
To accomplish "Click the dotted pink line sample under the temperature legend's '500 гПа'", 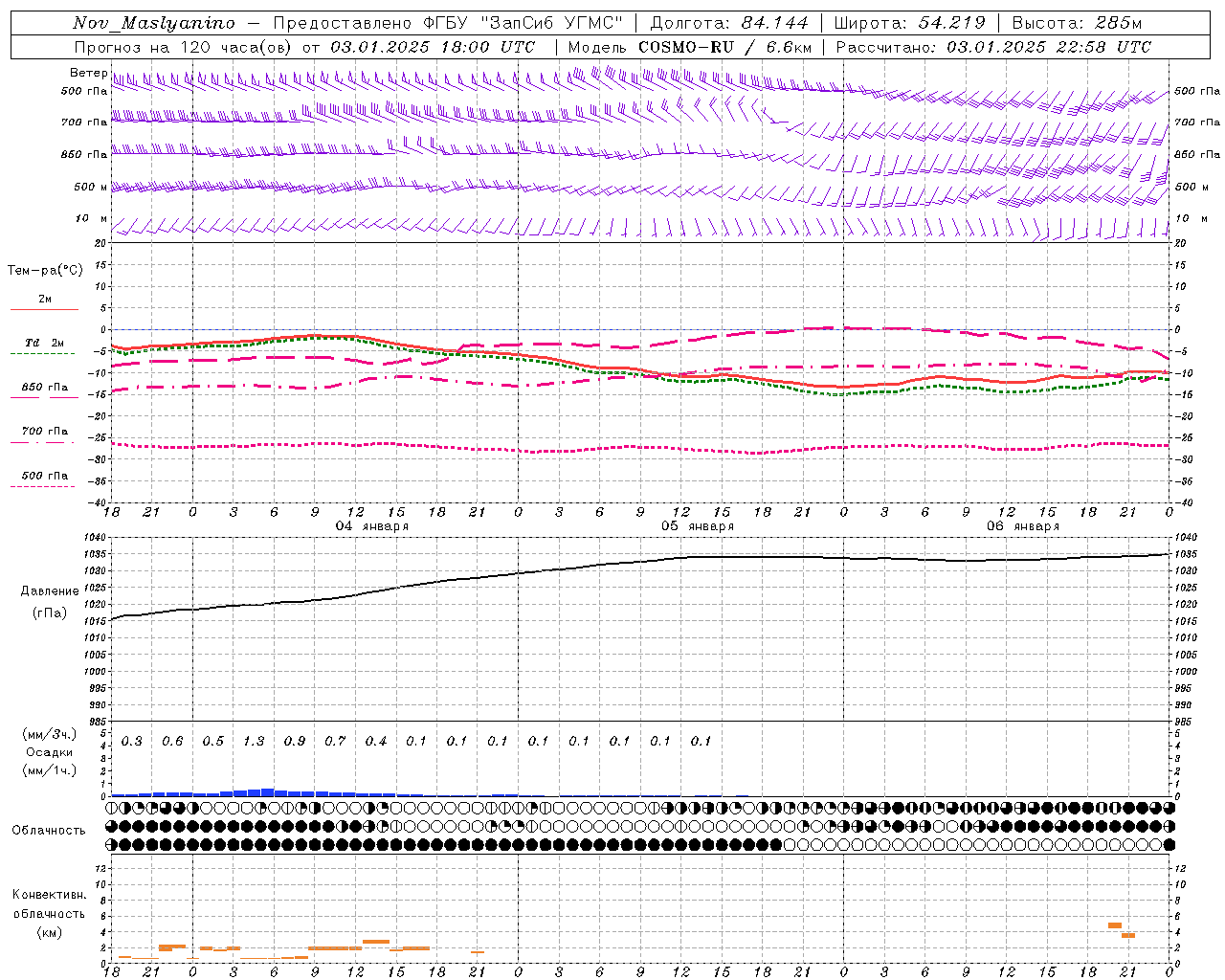I will pyautogui.click(x=43, y=486).
